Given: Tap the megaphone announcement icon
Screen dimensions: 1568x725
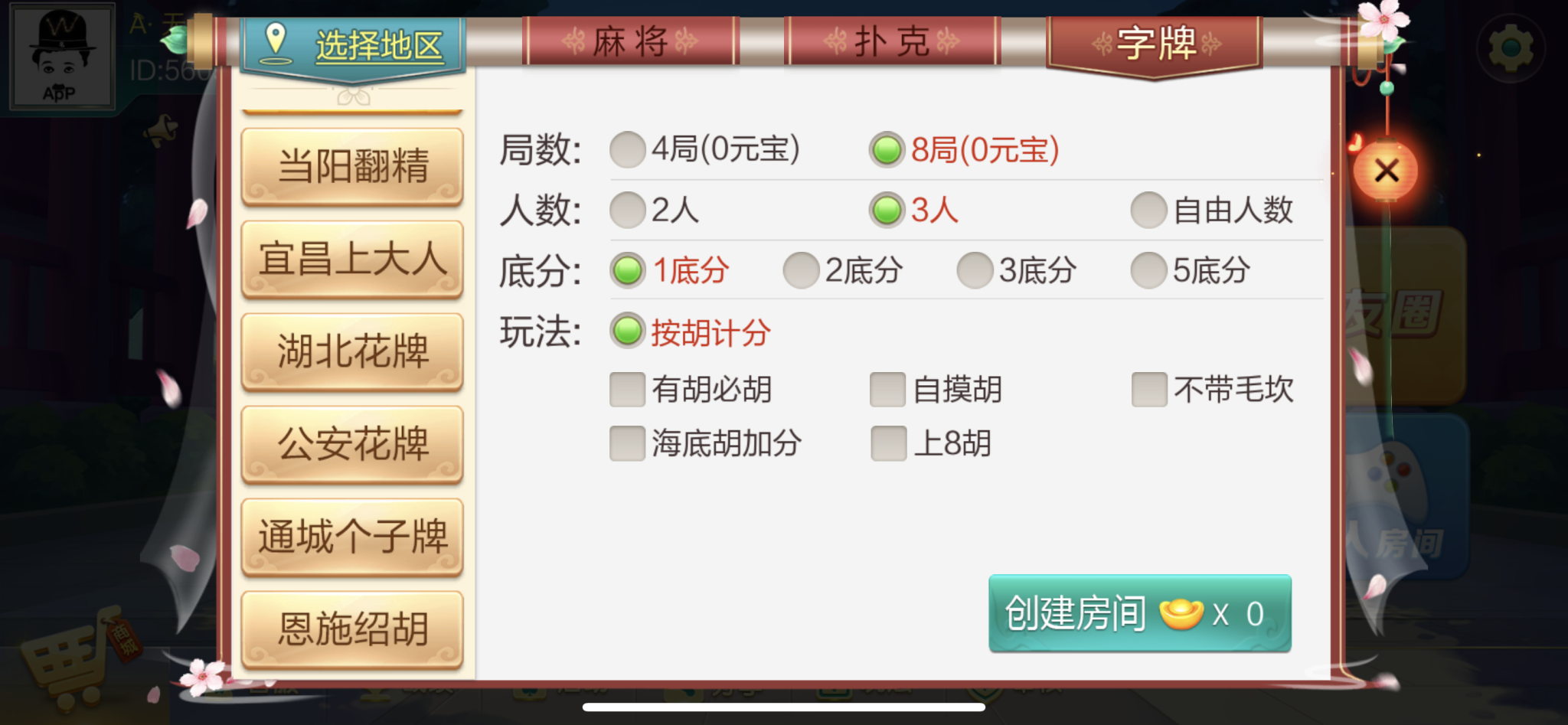Looking at the screenshot, I should click(162, 130).
